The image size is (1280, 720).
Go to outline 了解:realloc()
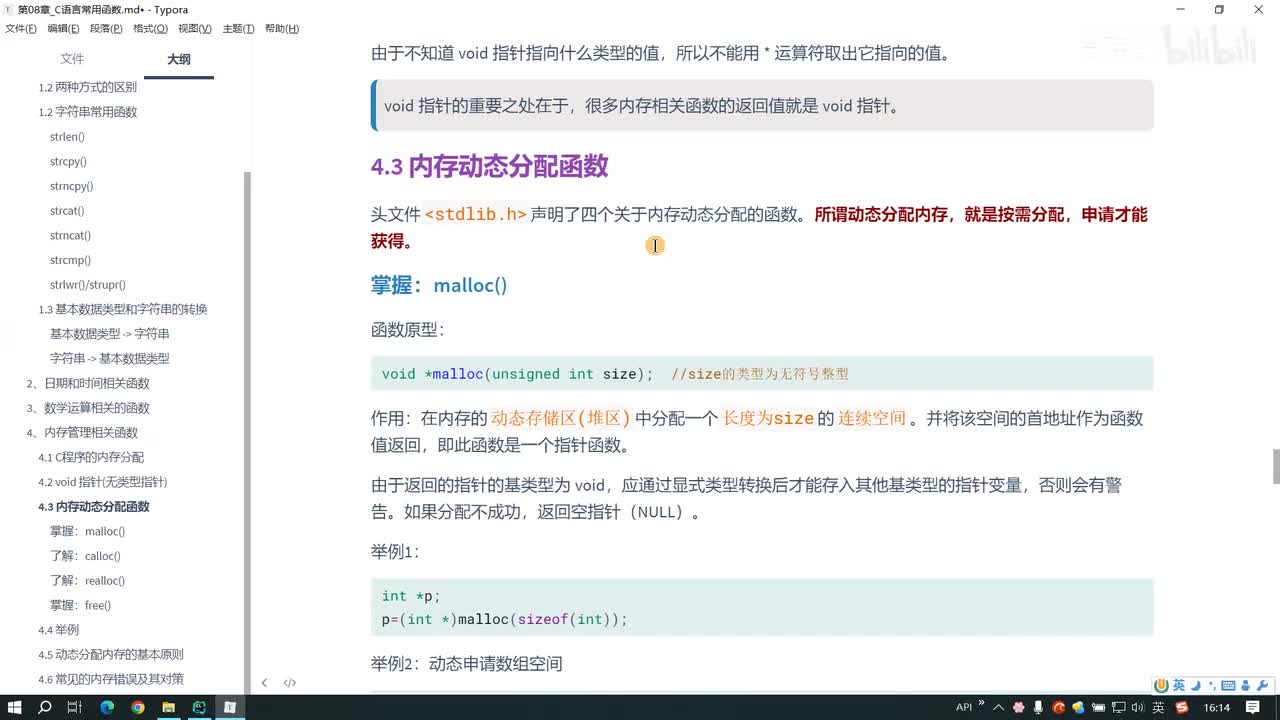(x=87, y=581)
